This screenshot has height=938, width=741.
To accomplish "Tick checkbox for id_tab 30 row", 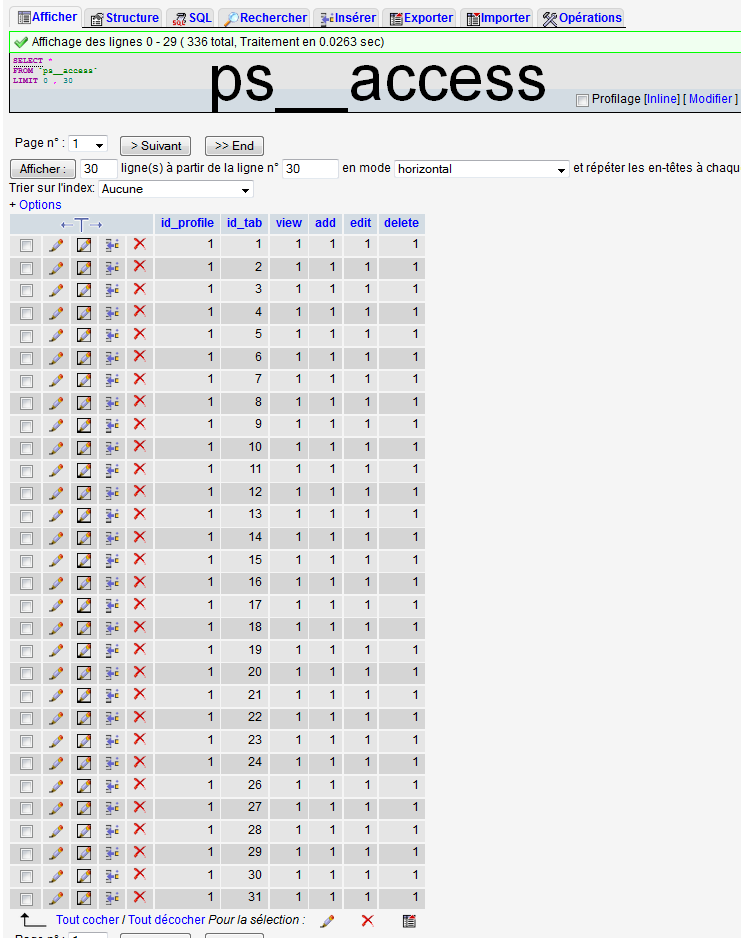I will [26, 876].
